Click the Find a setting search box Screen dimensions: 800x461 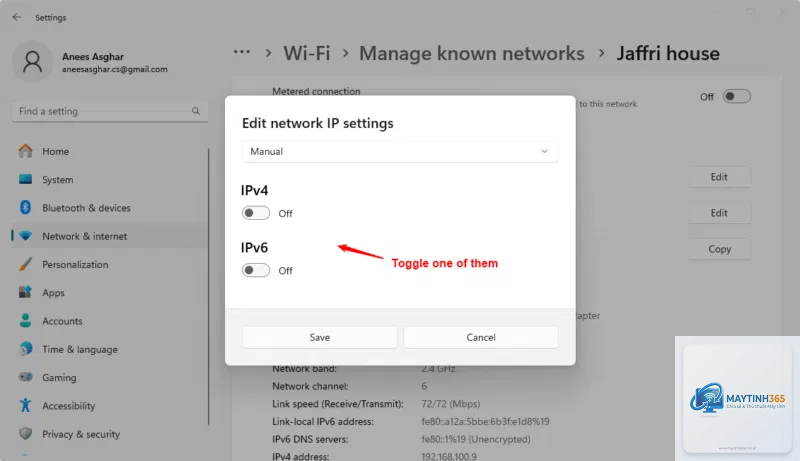click(x=110, y=111)
